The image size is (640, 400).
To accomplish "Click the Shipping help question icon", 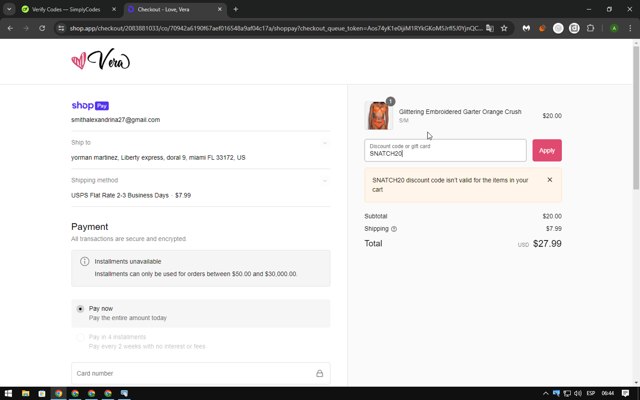I will click(394, 229).
